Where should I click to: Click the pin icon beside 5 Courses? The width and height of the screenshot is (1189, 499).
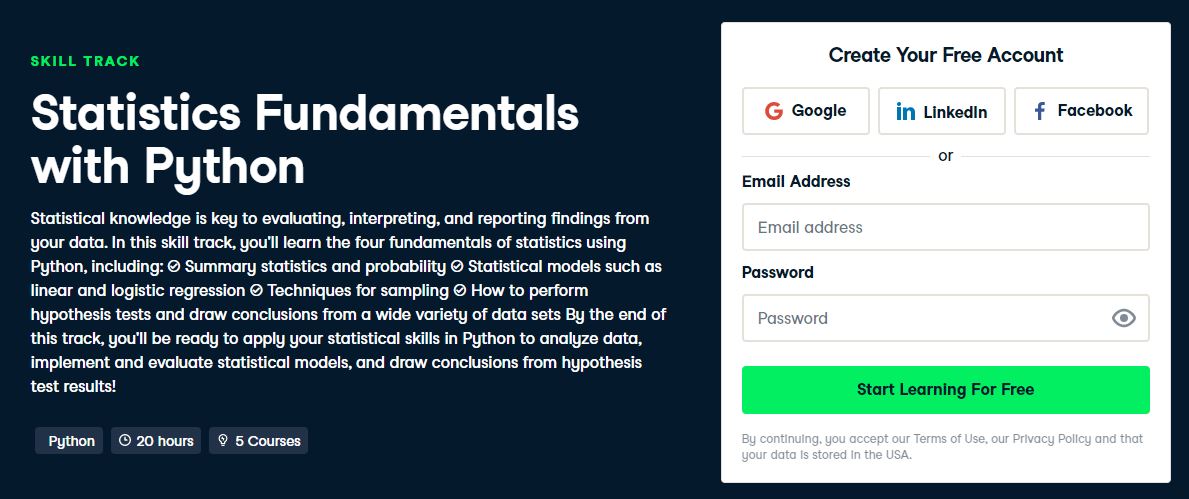pyautogui.click(x=223, y=440)
